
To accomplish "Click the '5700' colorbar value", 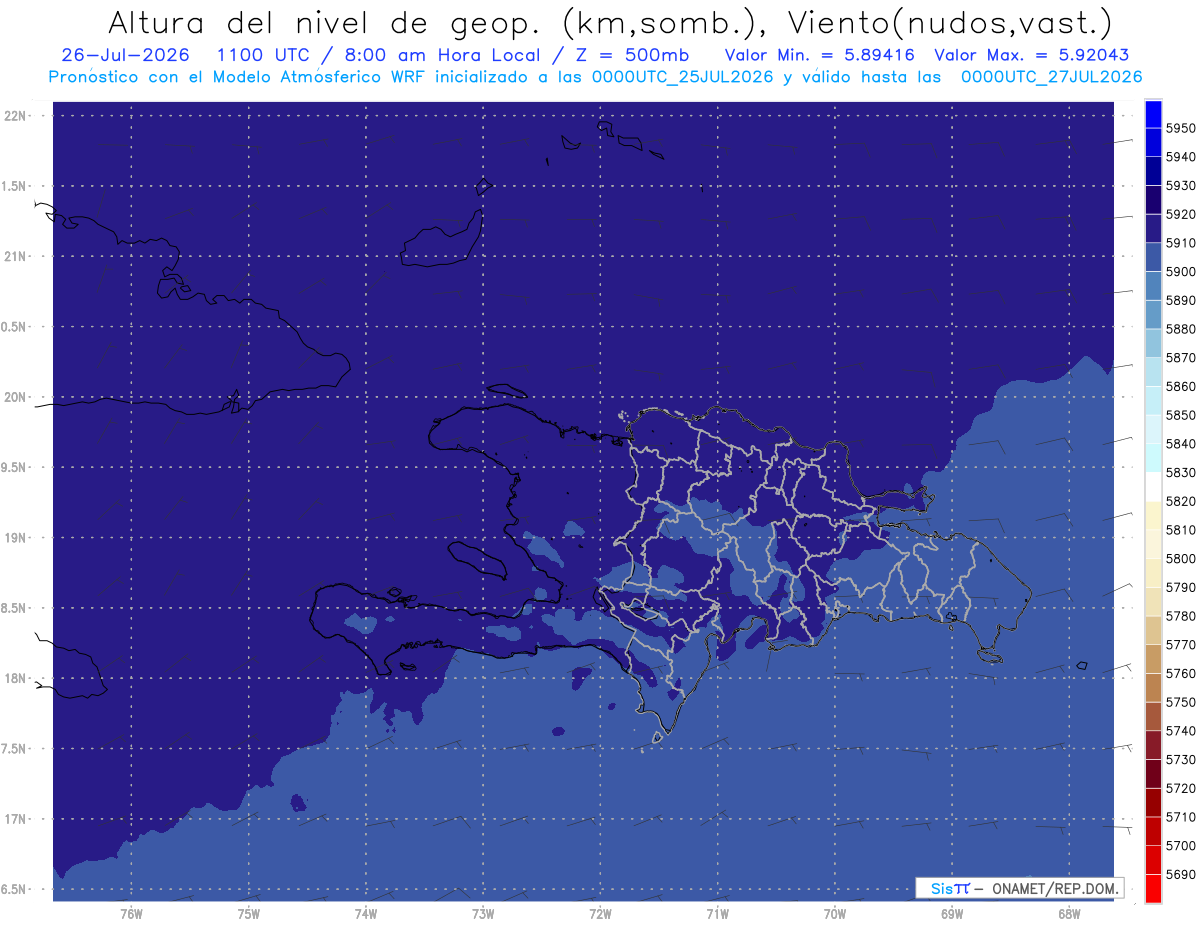I will [1181, 846].
